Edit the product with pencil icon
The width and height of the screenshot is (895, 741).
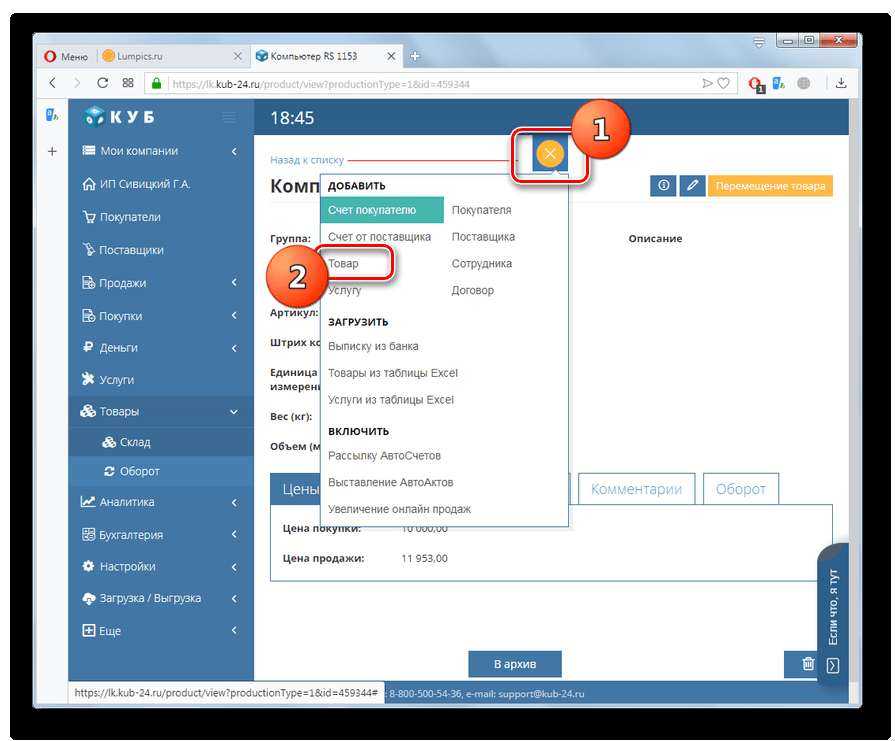coord(692,186)
